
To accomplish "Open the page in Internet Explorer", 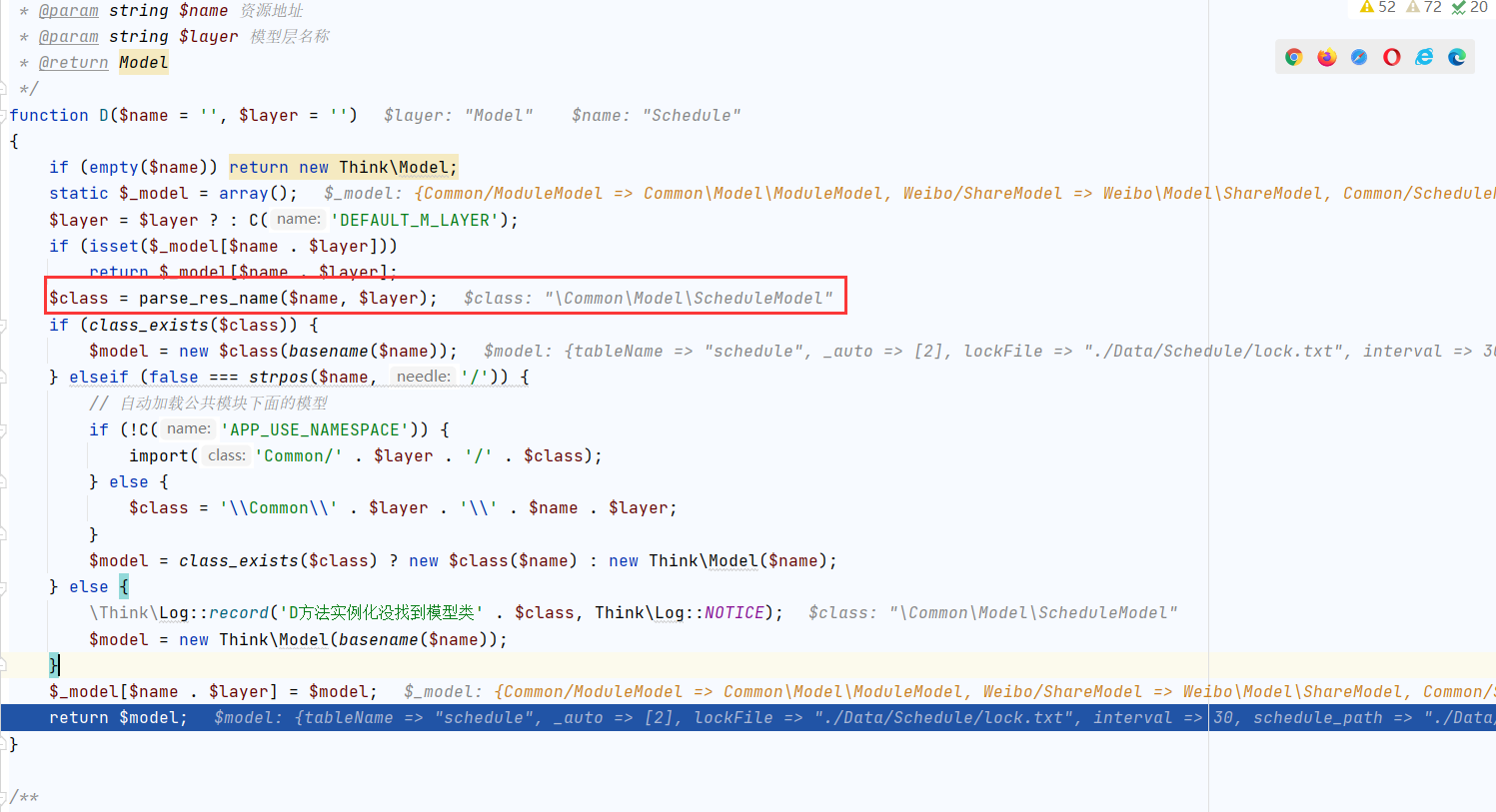I will (1424, 57).
